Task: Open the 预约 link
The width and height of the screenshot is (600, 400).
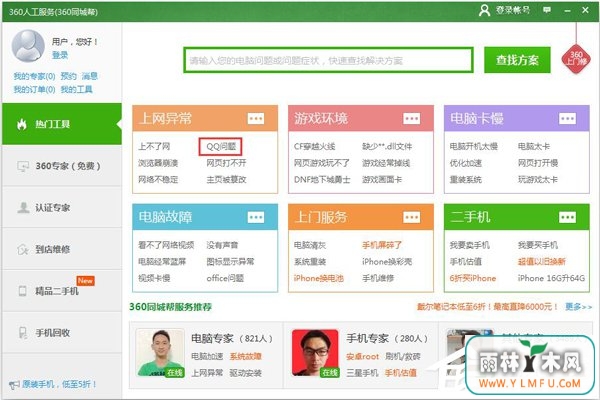Action: (68, 76)
